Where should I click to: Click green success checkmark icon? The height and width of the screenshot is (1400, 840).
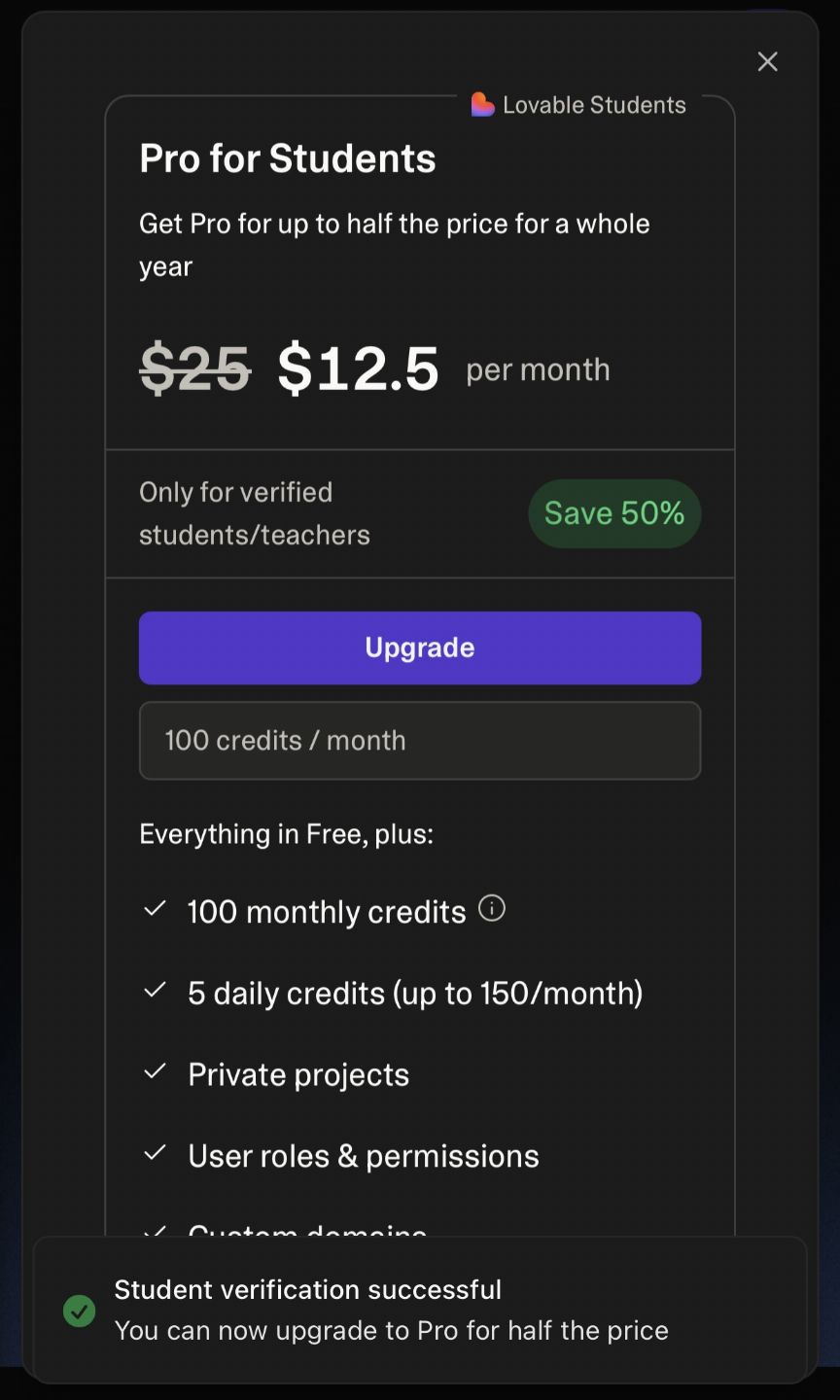(x=79, y=1311)
